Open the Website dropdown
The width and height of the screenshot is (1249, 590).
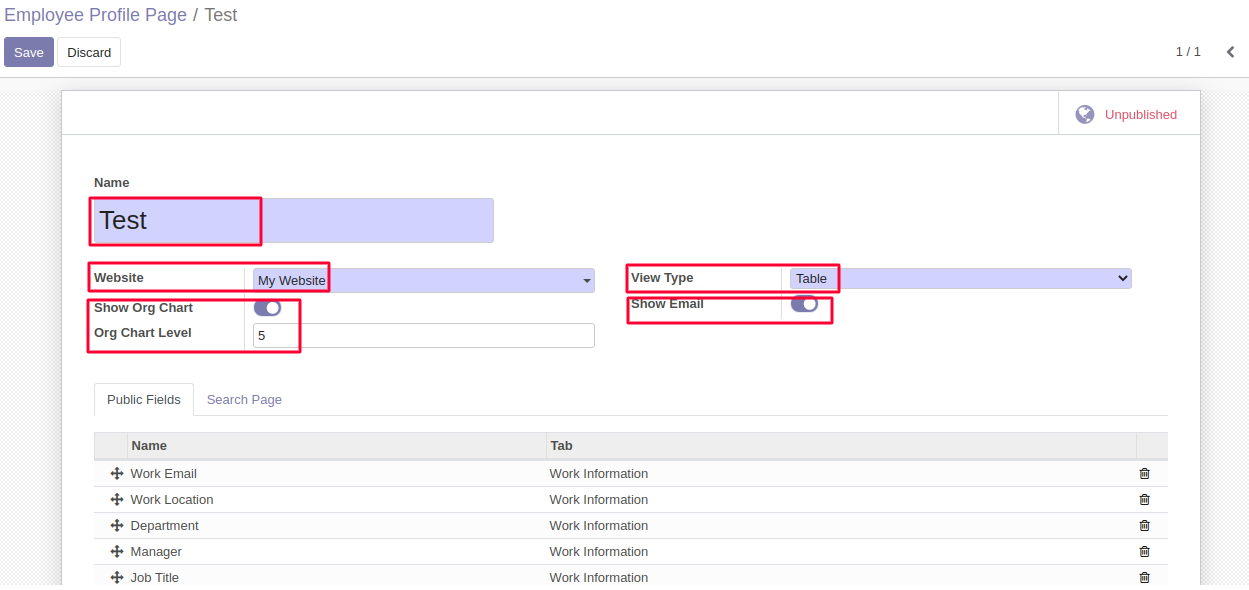pos(423,281)
